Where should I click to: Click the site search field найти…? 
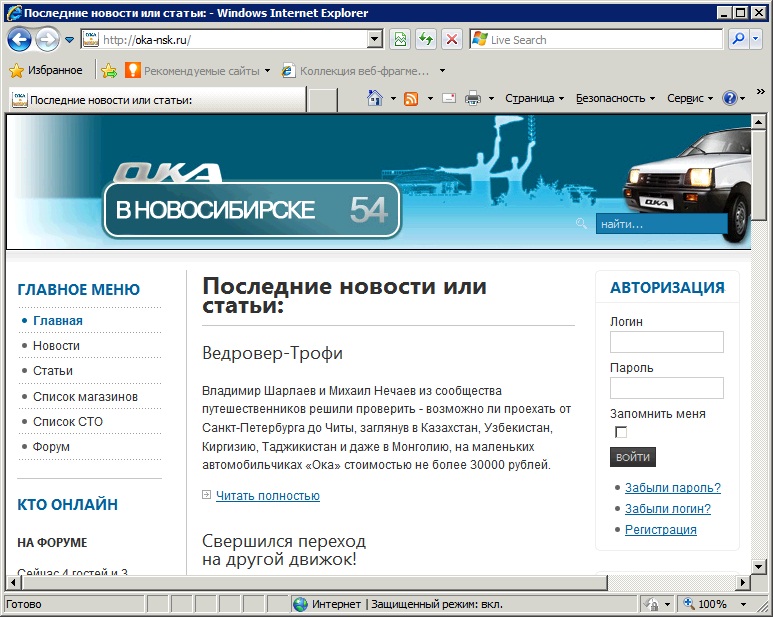click(661, 224)
